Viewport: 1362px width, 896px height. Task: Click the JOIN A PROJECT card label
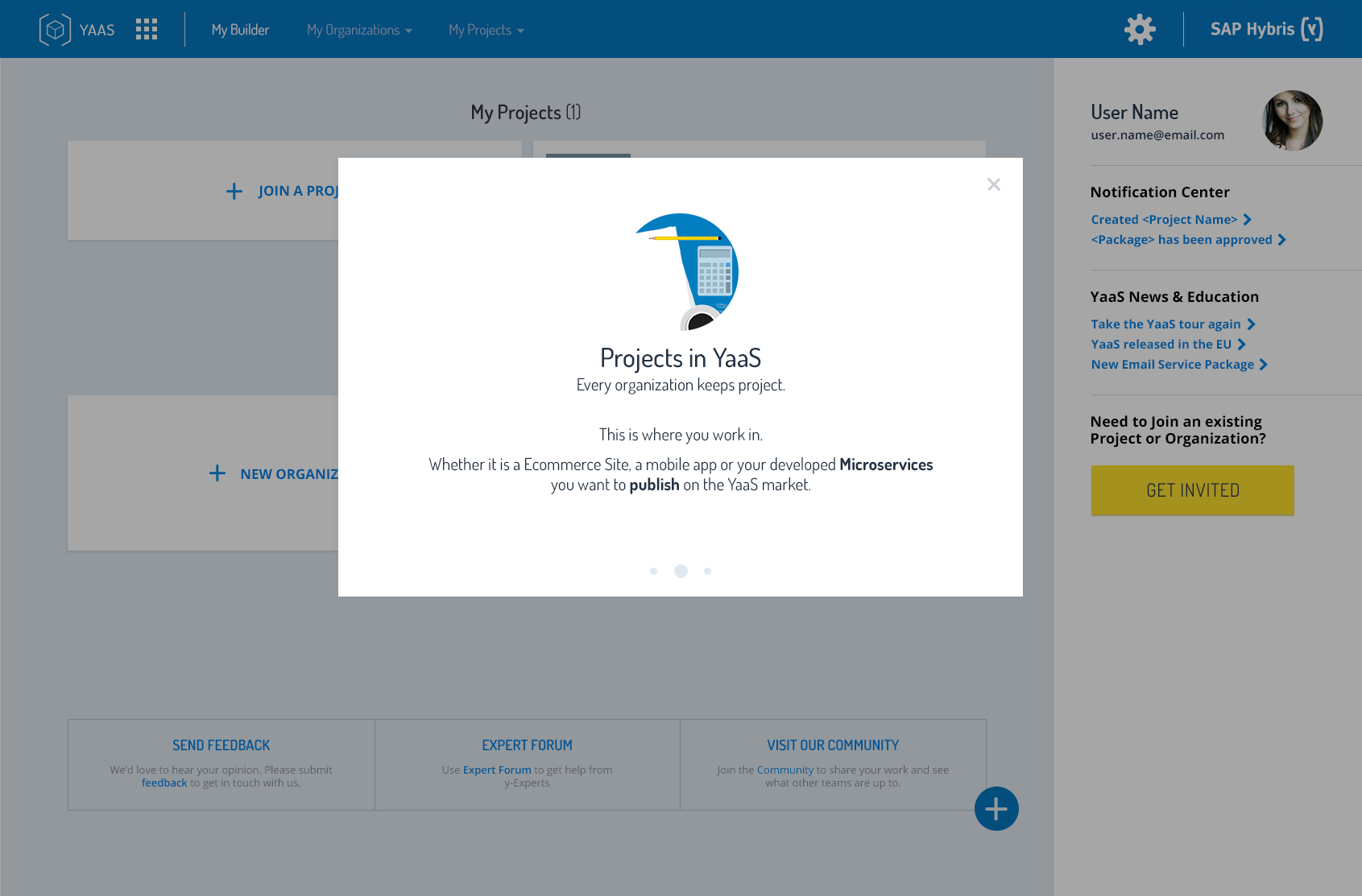(298, 191)
